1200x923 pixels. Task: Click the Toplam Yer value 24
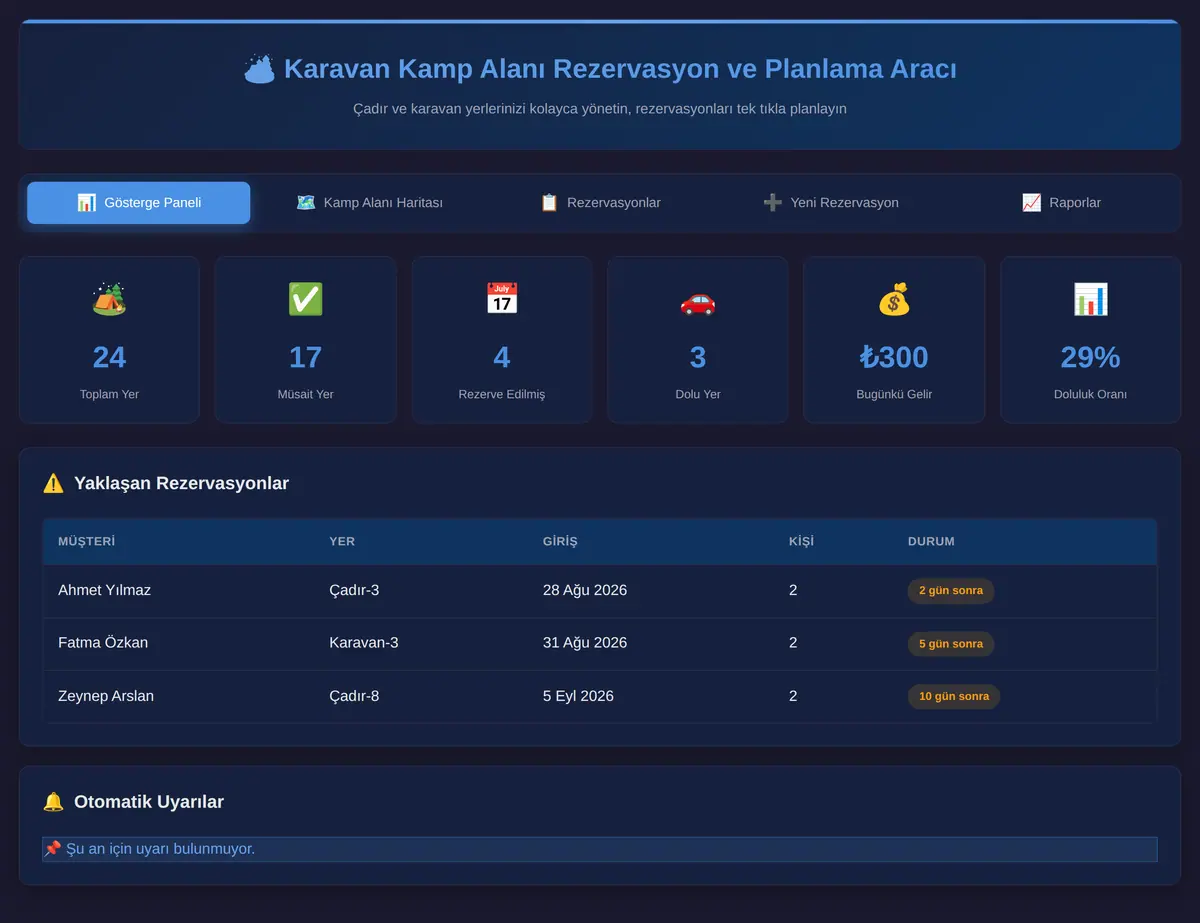tap(109, 357)
